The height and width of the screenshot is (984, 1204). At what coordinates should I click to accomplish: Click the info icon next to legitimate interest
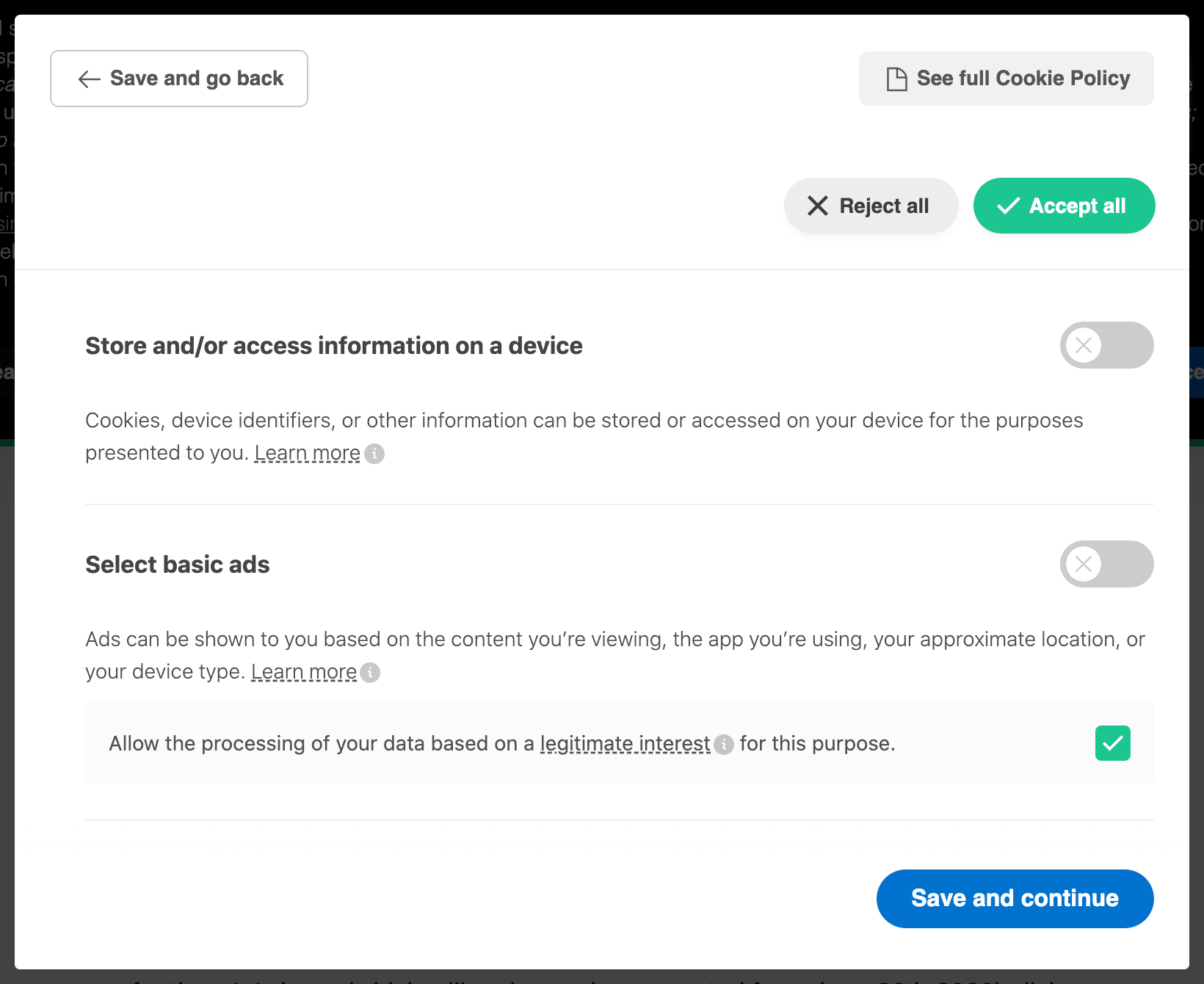[x=724, y=744]
